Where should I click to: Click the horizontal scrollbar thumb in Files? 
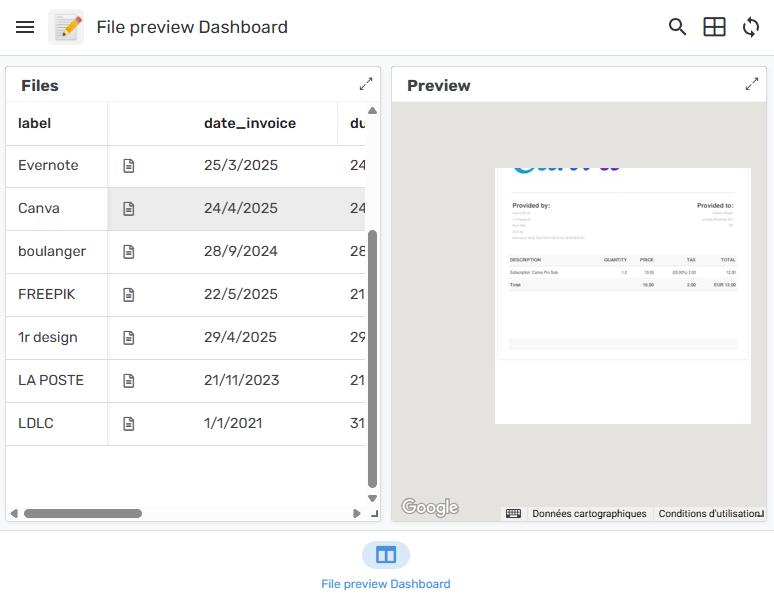coord(83,514)
